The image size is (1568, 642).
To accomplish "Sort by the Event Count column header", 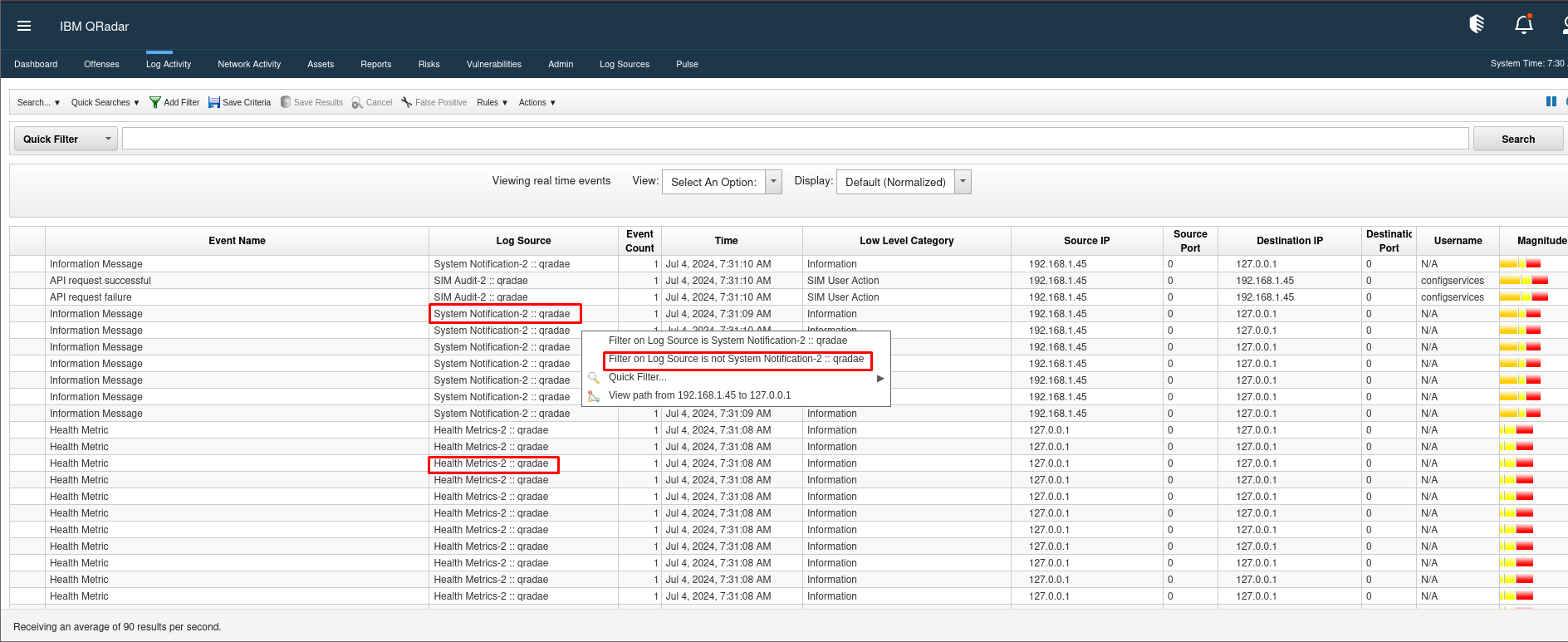I will pos(639,241).
